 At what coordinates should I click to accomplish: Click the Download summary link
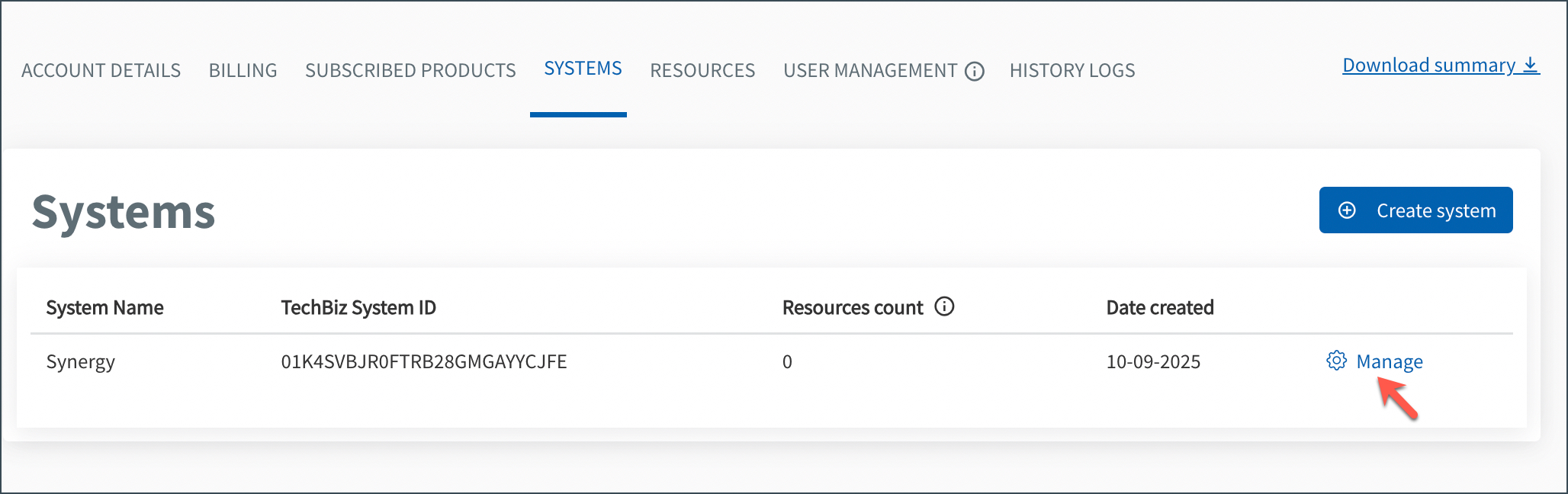tap(1441, 66)
